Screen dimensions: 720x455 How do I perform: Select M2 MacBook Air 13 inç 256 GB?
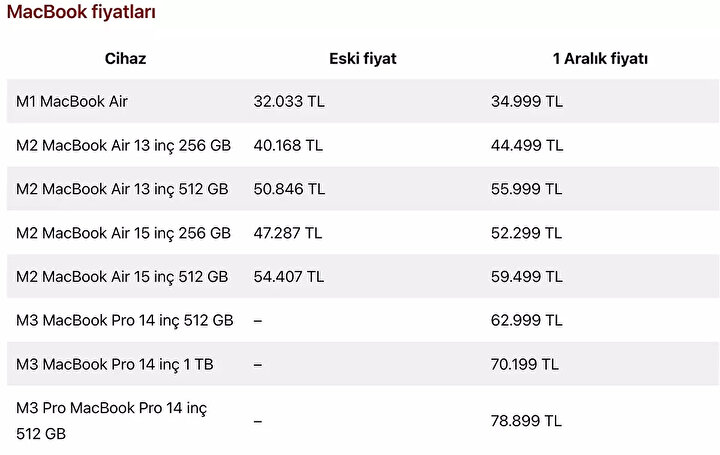point(124,146)
